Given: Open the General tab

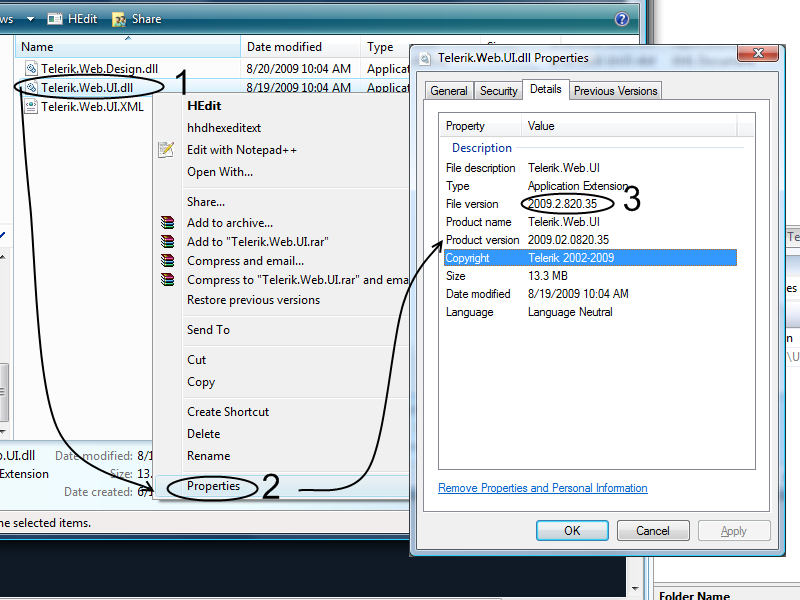Looking at the screenshot, I should coord(448,91).
